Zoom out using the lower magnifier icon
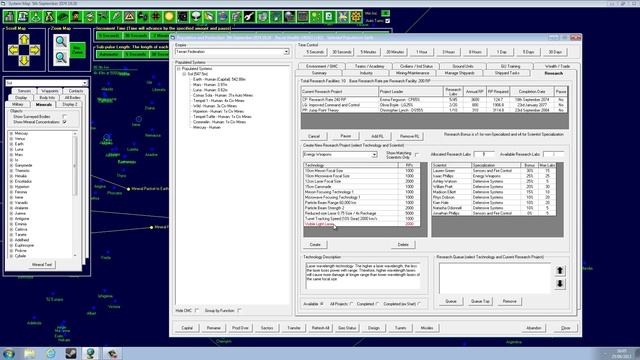This screenshot has height=360, width=640. click(61, 58)
